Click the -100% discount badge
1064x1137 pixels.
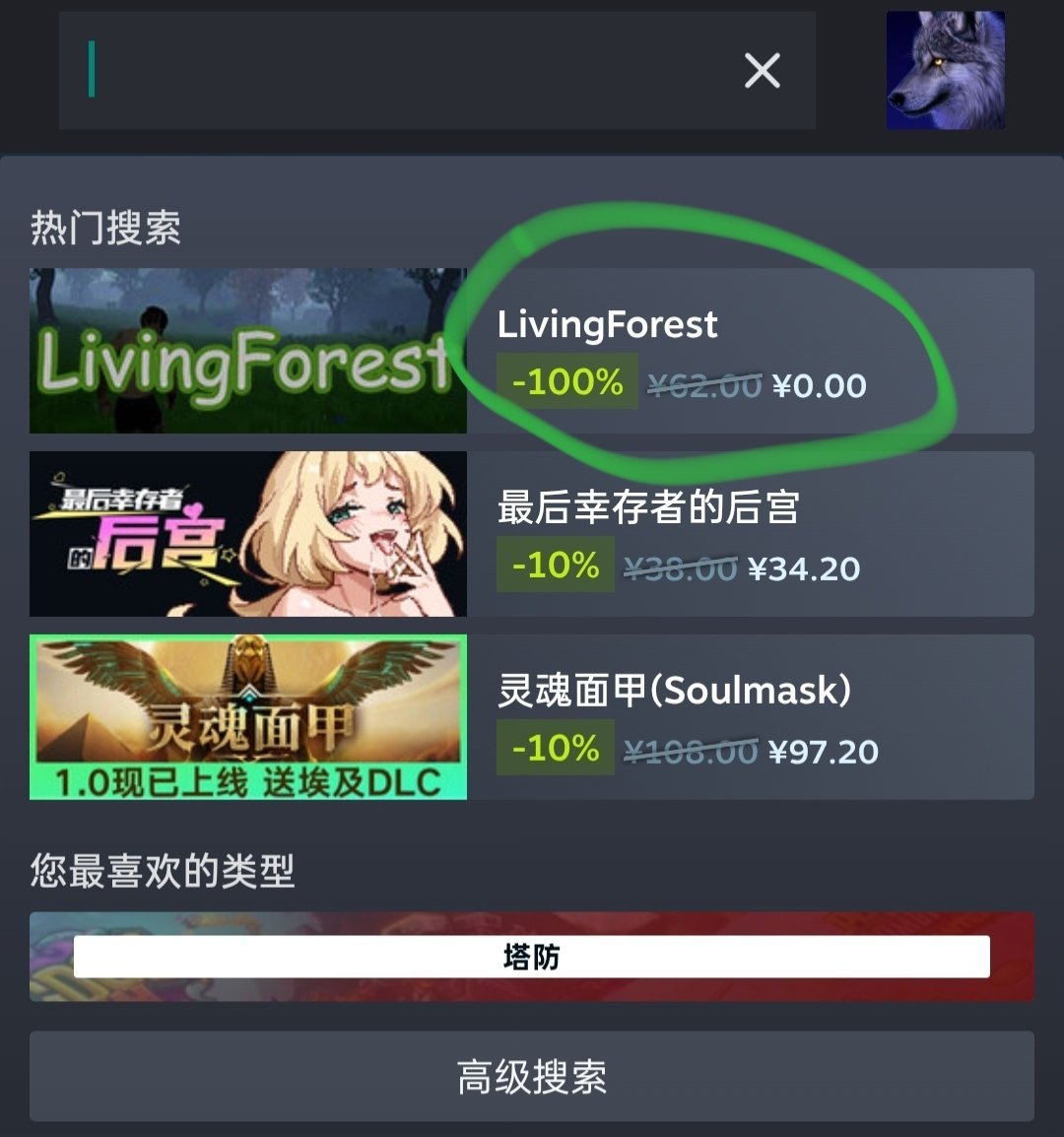(x=567, y=381)
